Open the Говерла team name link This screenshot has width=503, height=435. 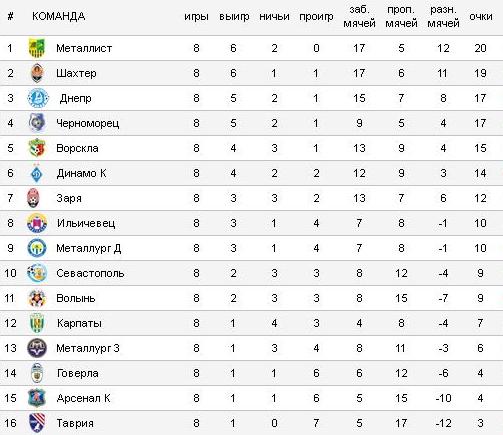tap(78, 373)
